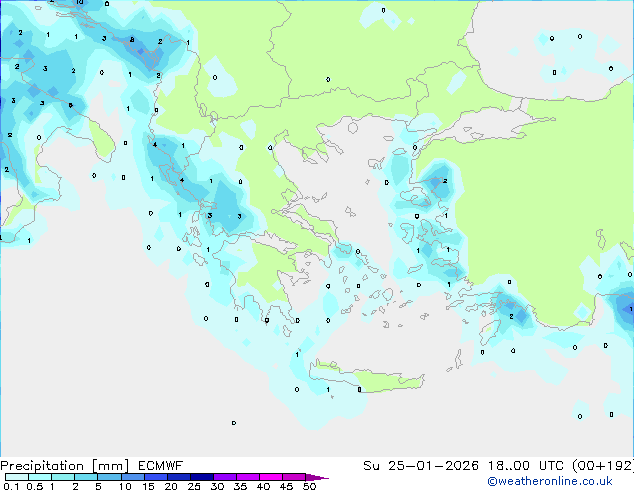Select the 40–45 mm magenta legend swatch
This screenshot has width=634, height=490.
pos(271,477)
